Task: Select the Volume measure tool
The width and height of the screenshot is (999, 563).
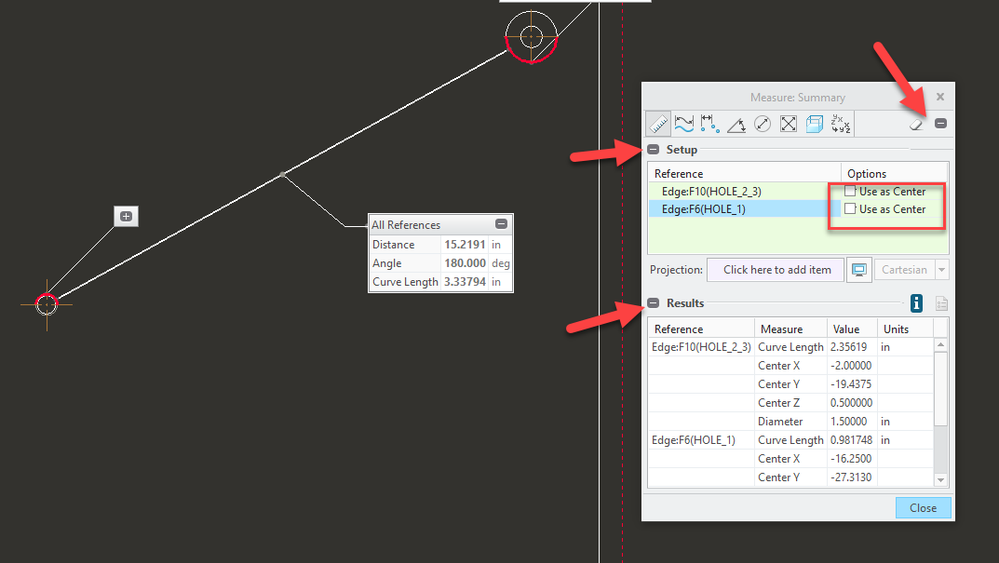Action: click(814, 124)
